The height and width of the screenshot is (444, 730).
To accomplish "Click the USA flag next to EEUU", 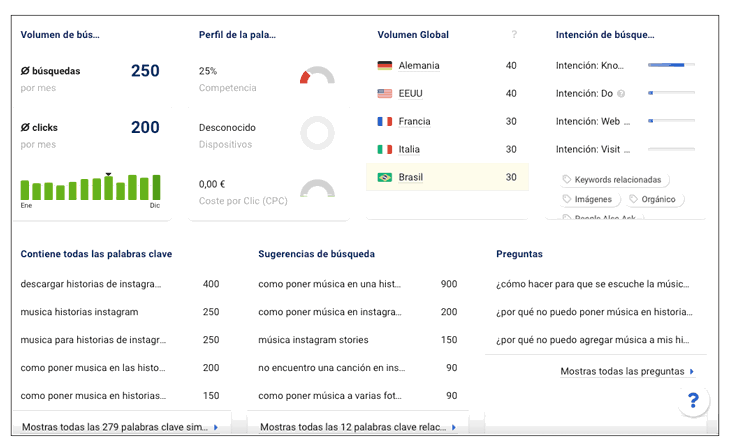I will (x=384, y=94).
